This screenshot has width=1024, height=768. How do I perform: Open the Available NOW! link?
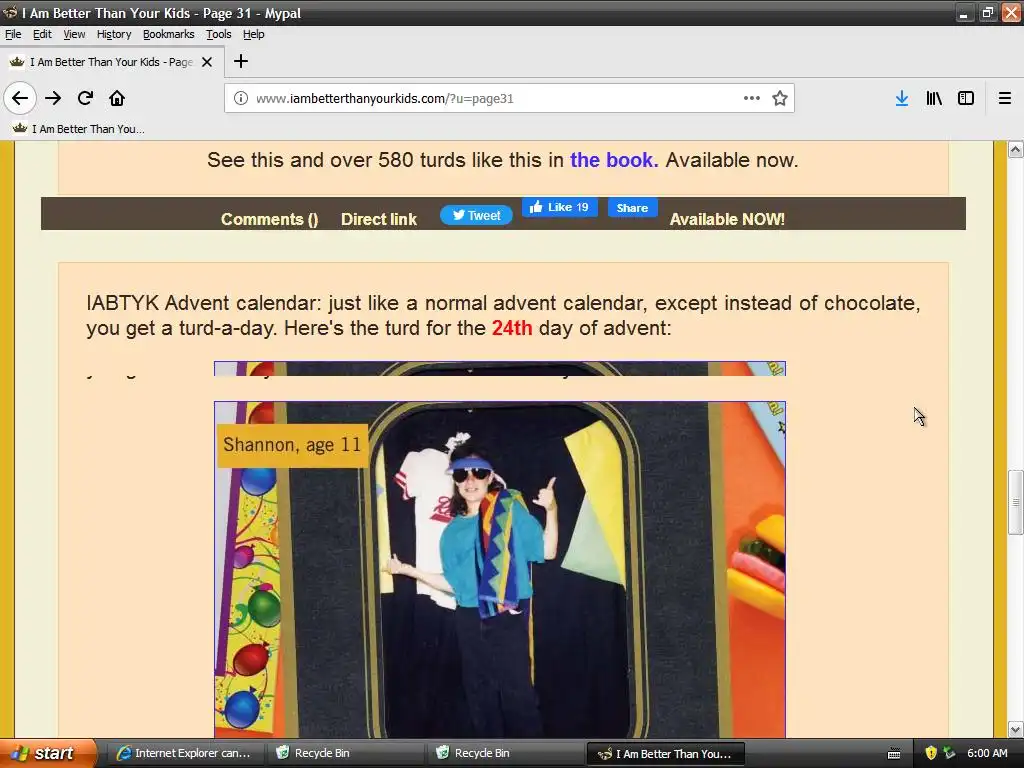[x=727, y=219]
